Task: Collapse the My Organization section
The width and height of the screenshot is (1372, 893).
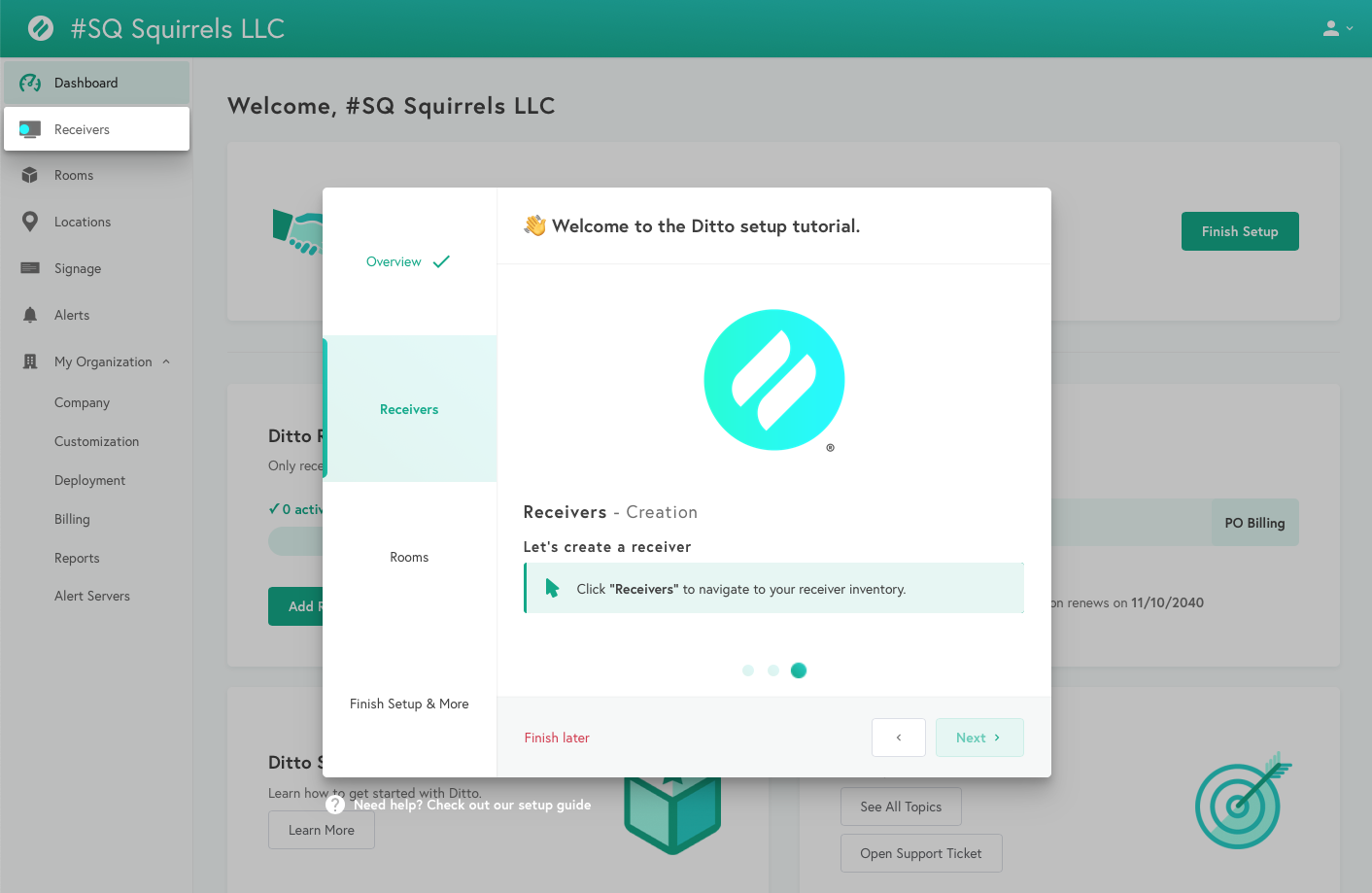Action: click(x=166, y=361)
